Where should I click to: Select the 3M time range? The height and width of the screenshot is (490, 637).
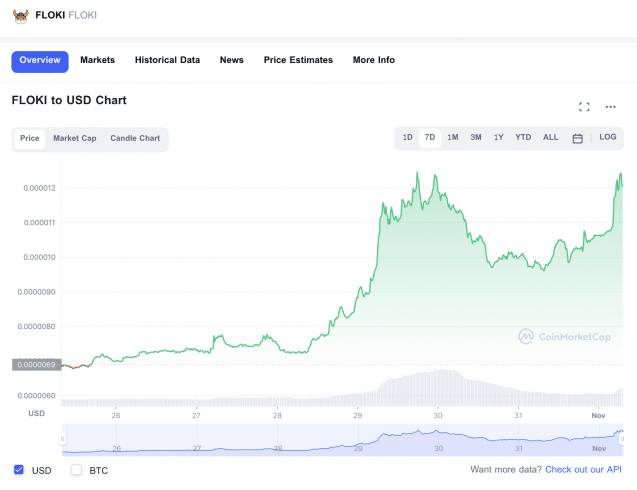click(x=476, y=137)
